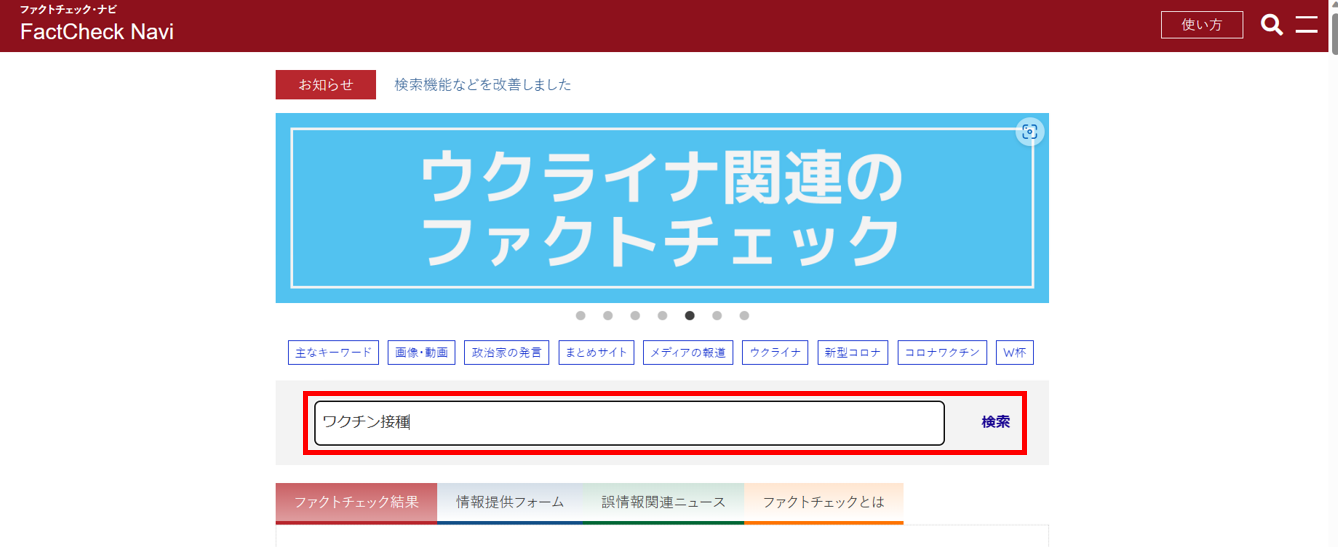
Task: Switch to 誤情報関連ニュース tab
Action: point(664,503)
